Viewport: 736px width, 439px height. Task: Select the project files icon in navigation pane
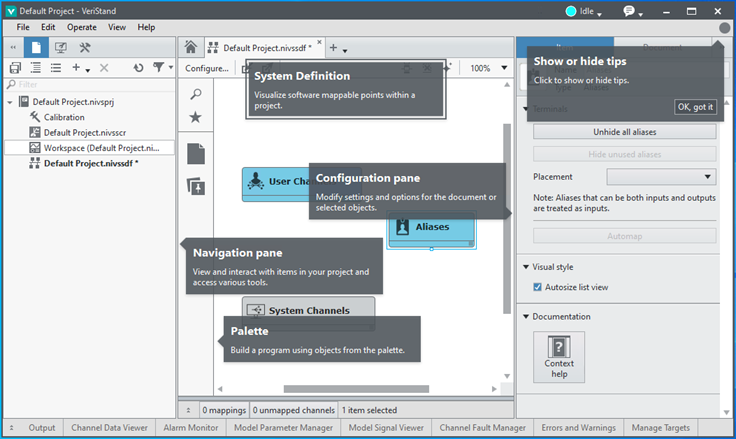pos(36,47)
